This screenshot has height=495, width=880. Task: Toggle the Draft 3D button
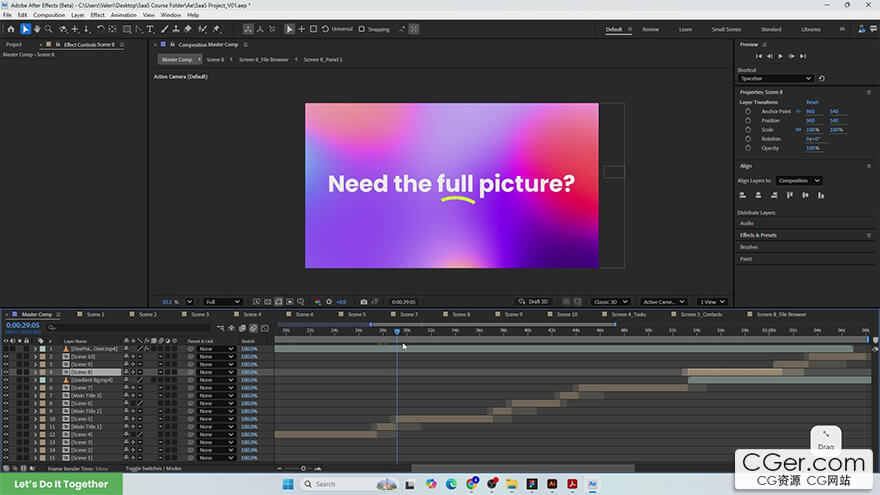533,302
